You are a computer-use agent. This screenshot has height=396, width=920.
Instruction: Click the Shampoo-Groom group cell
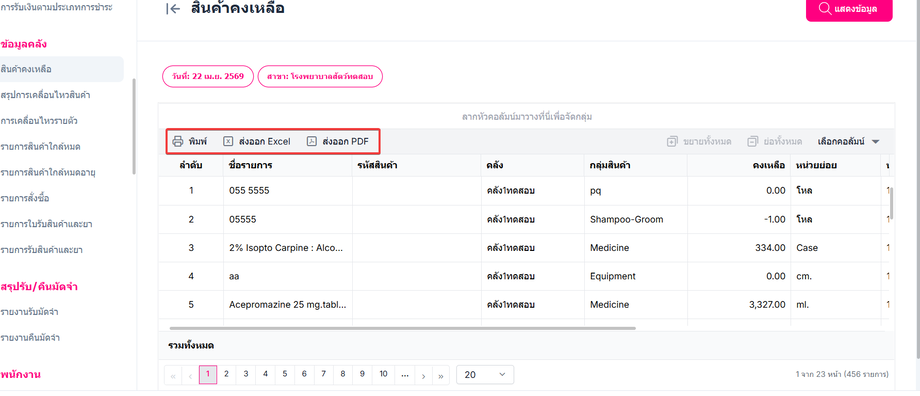pyautogui.click(x=635, y=219)
